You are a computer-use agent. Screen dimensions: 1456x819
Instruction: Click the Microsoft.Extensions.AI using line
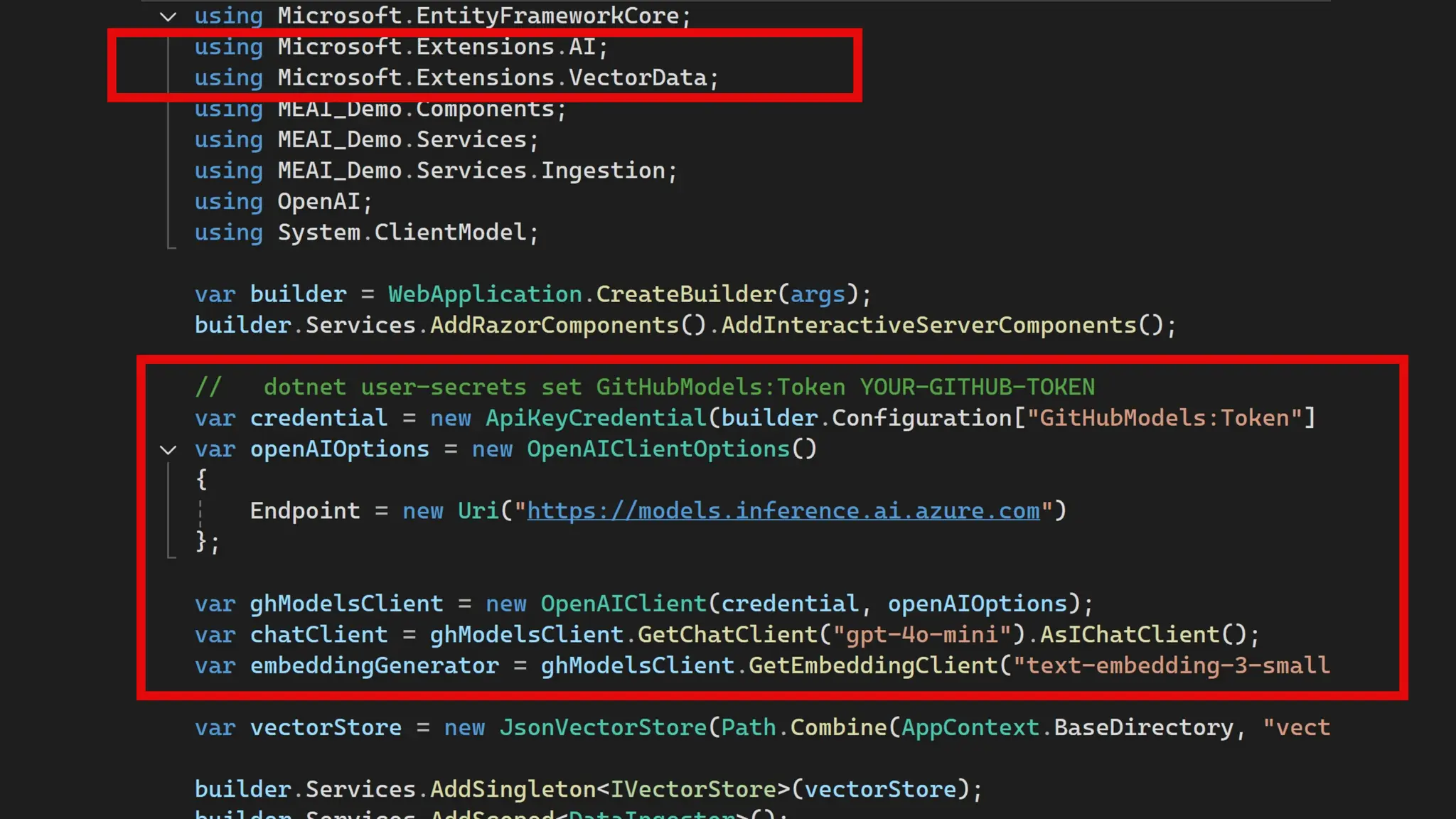tap(401, 47)
